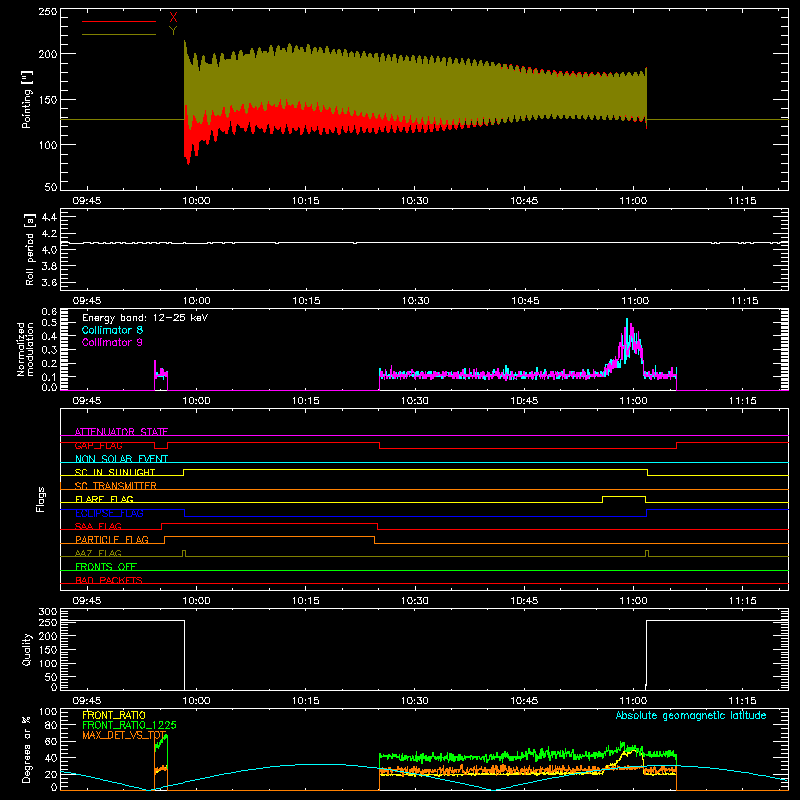Select the red 'X' legend label

173,18
